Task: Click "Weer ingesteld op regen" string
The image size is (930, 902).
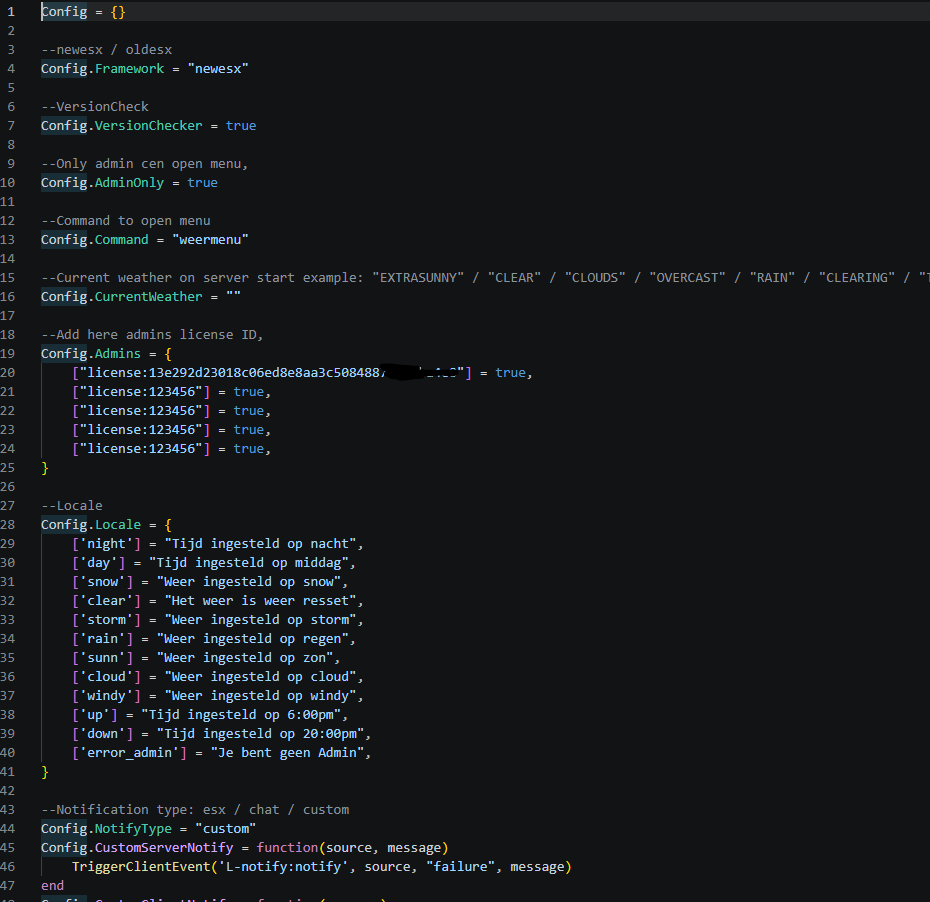Action: [253, 639]
